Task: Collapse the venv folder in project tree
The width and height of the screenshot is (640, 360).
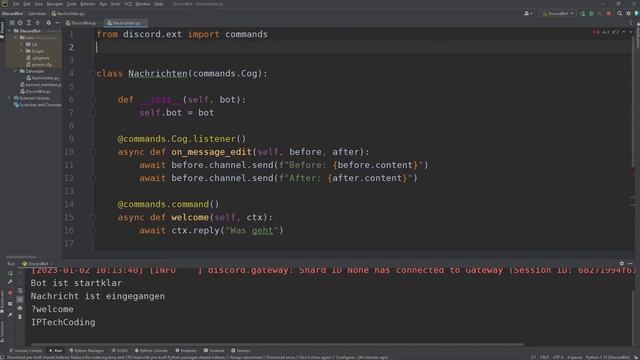Action: (16, 38)
